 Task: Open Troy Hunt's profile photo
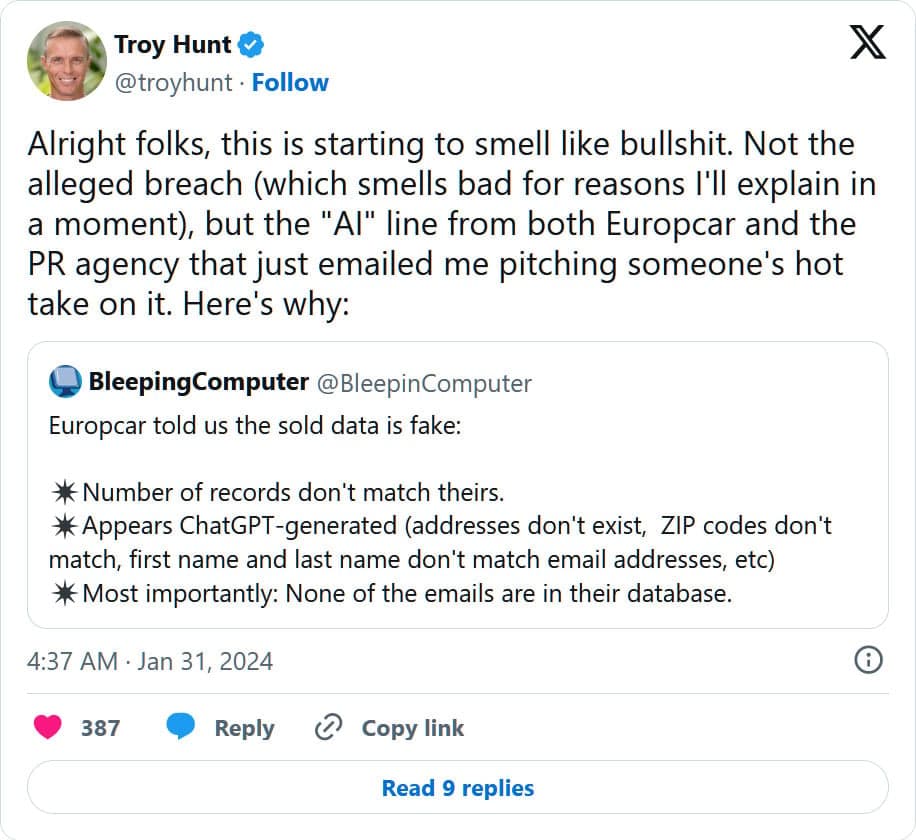[66, 61]
